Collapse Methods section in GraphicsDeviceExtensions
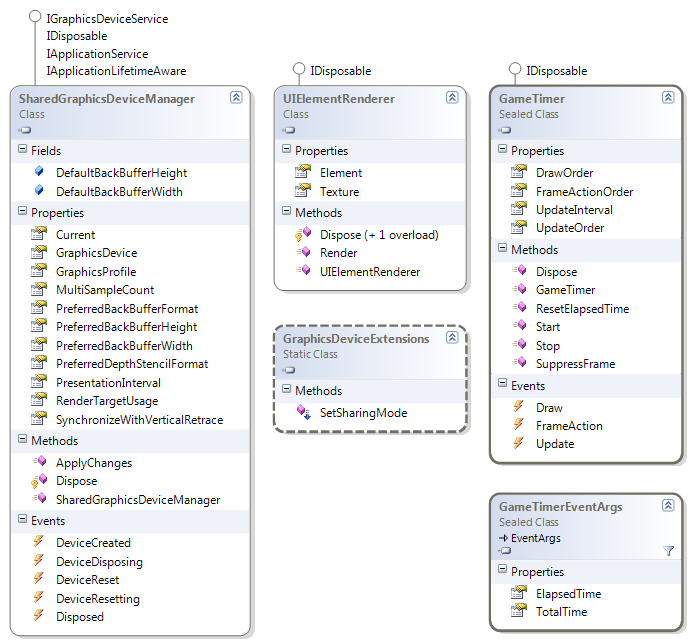The width and height of the screenshot is (691, 644). pos(286,389)
